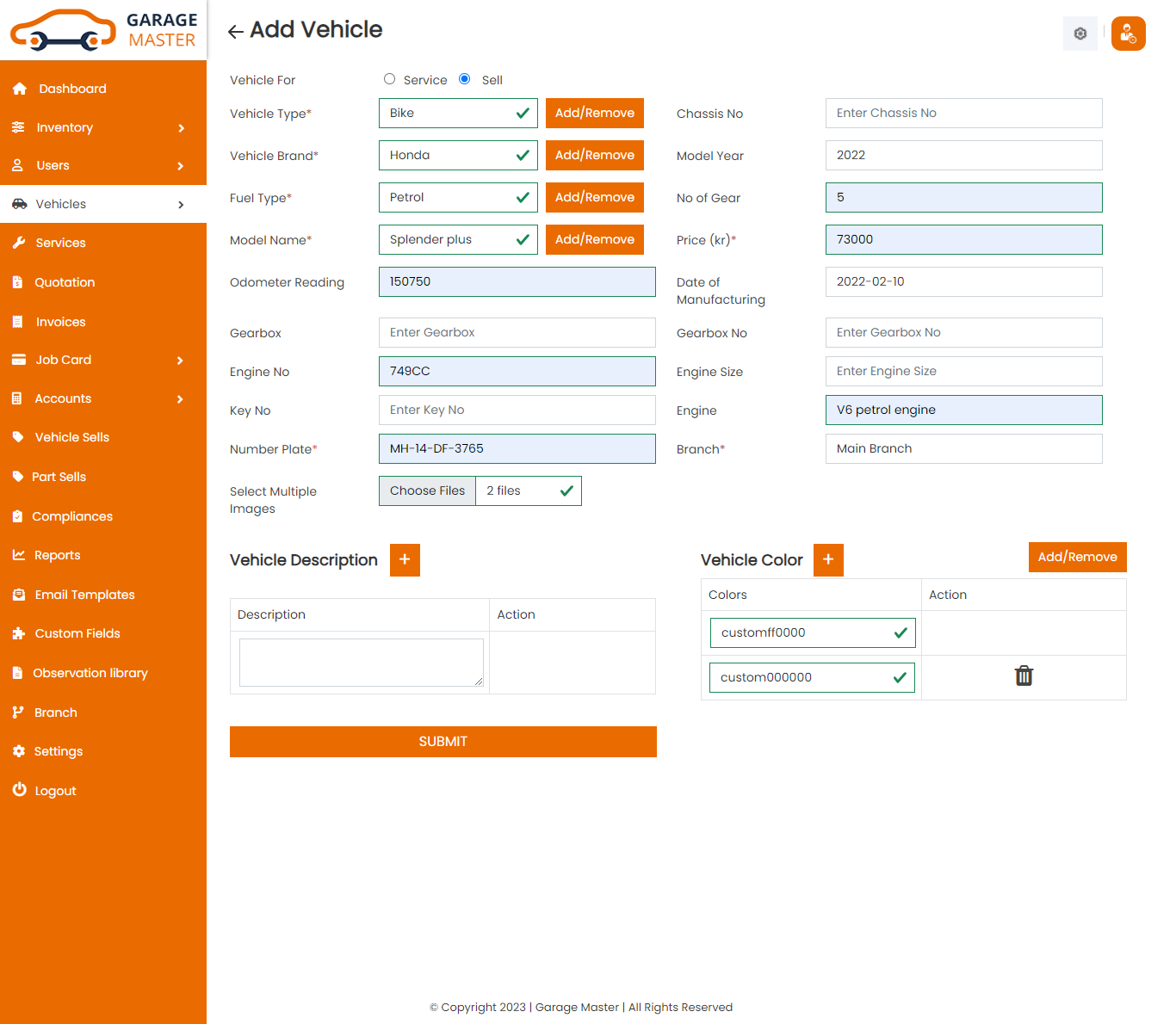Open the gear settings icon in header
The height and width of the screenshot is (1024, 1176).
pos(1080,34)
